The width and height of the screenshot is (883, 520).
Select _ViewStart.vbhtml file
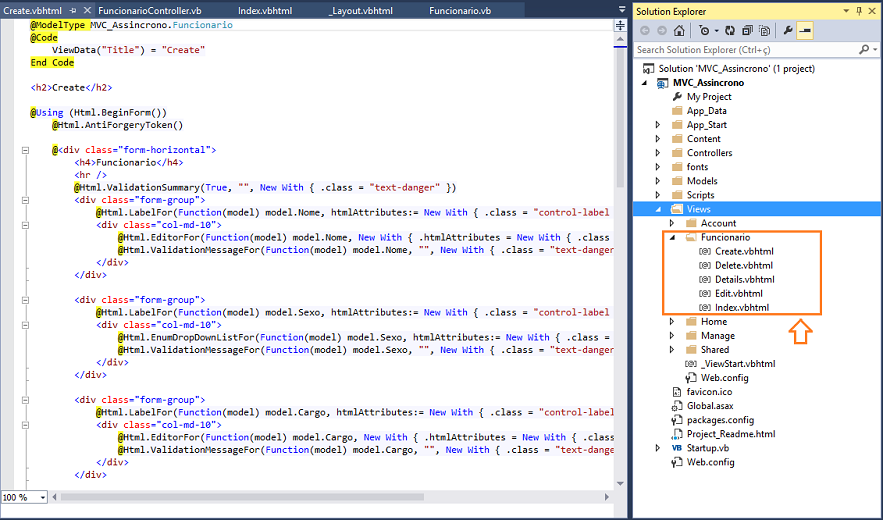click(x=738, y=363)
